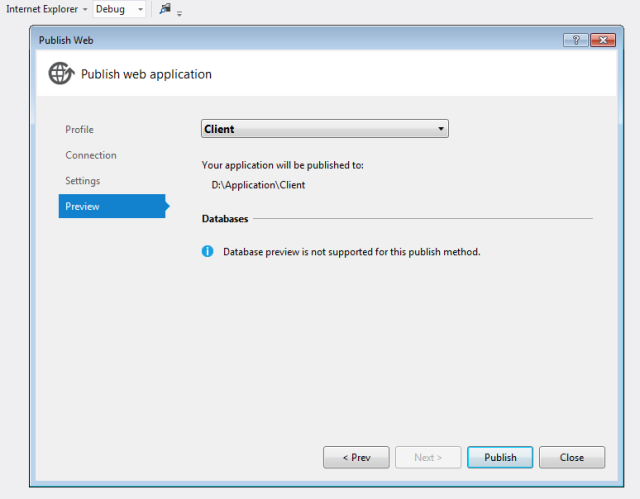The image size is (640, 499).
Task: Select the Profile step
Action: [x=80, y=129]
